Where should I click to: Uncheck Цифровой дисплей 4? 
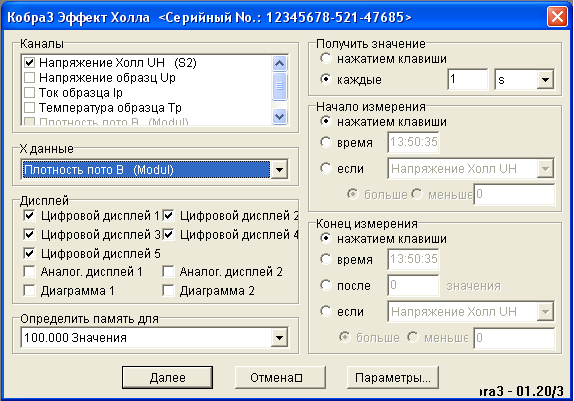[168, 234]
